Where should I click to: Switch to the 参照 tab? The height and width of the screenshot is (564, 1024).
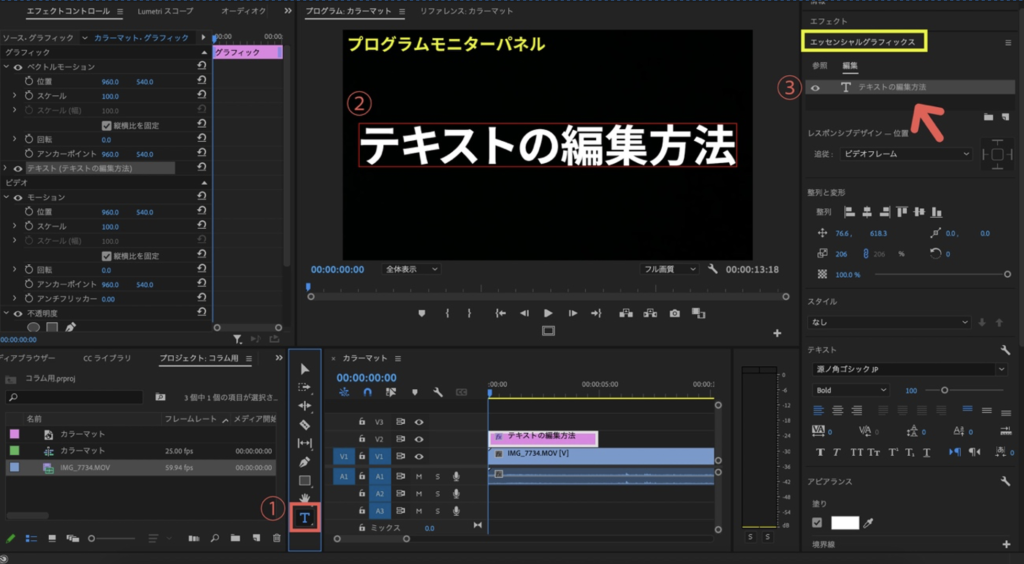819,65
